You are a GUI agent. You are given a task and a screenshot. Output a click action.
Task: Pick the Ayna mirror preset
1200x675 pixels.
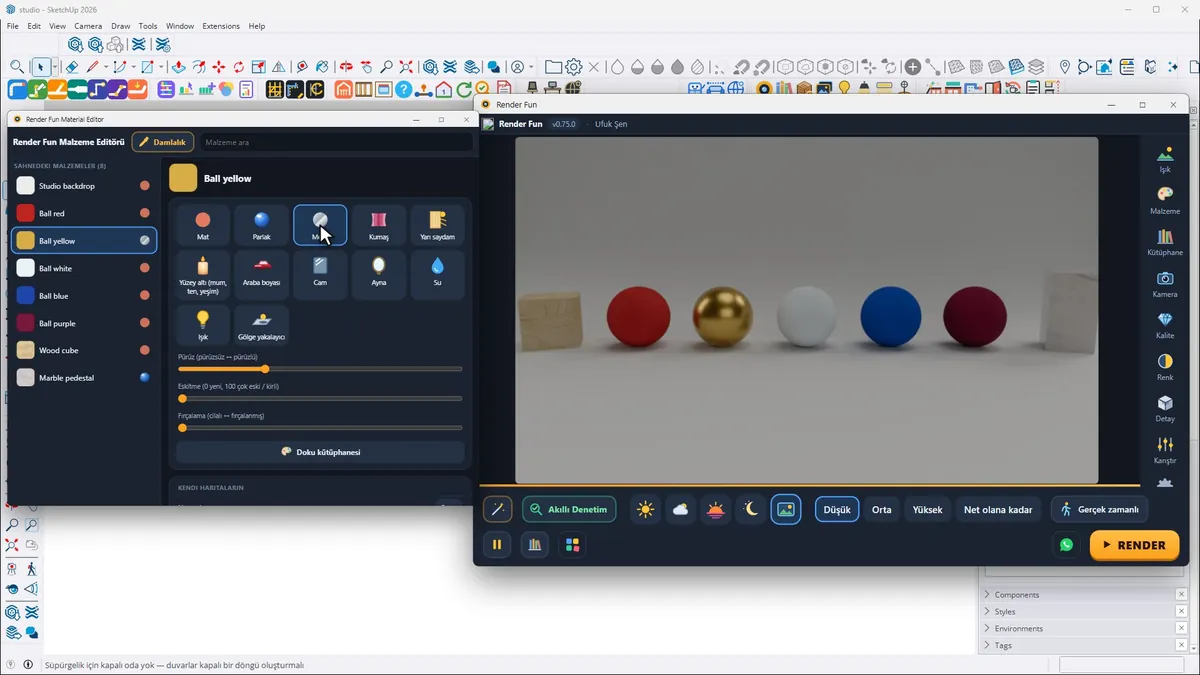379,275
